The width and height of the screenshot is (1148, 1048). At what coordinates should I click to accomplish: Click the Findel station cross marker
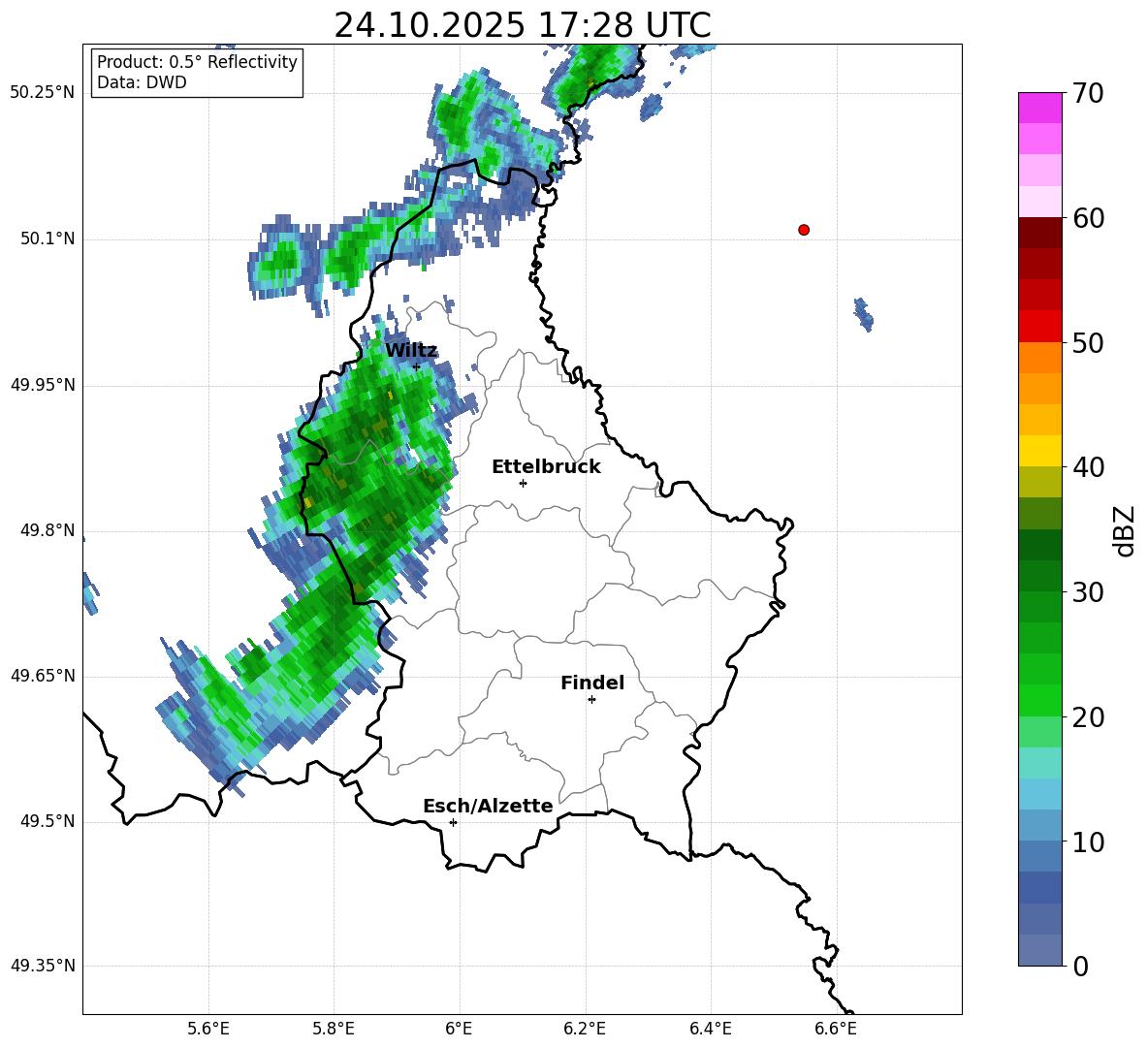(x=591, y=700)
